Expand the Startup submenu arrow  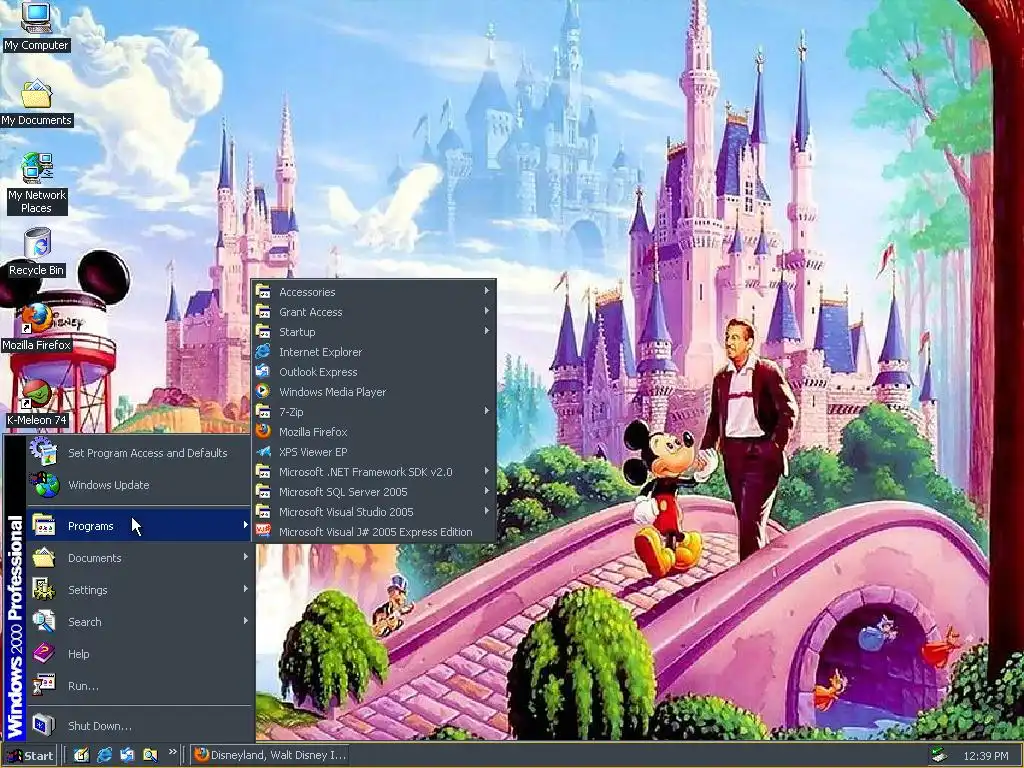[487, 331]
